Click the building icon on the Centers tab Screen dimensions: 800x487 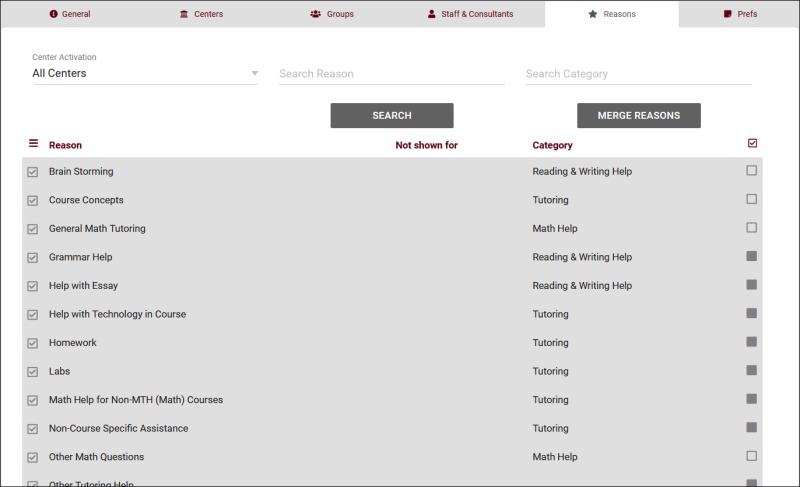tap(183, 14)
